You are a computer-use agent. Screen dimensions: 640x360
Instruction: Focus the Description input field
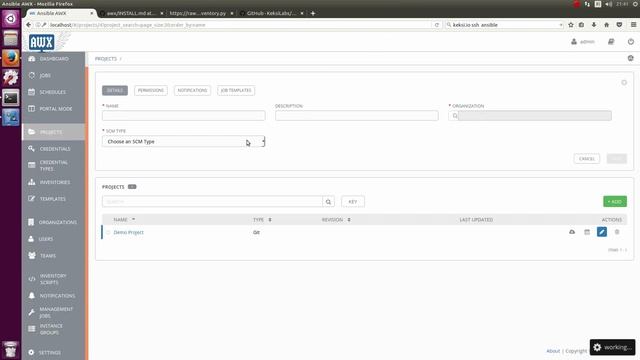[357, 116]
